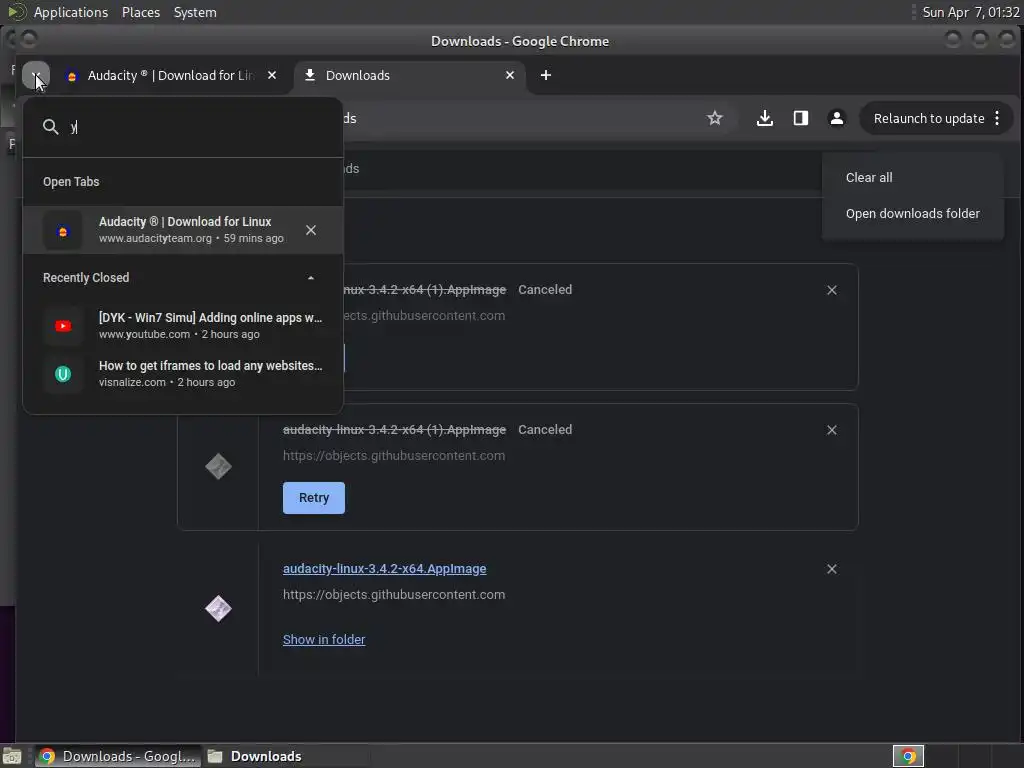
Task: Open the System menu
Action: [195, 12]
